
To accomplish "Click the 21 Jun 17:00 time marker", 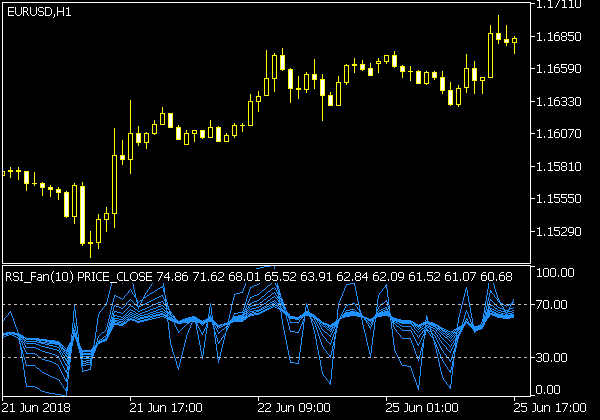I will pyautogui.click(x=167, y=408).
